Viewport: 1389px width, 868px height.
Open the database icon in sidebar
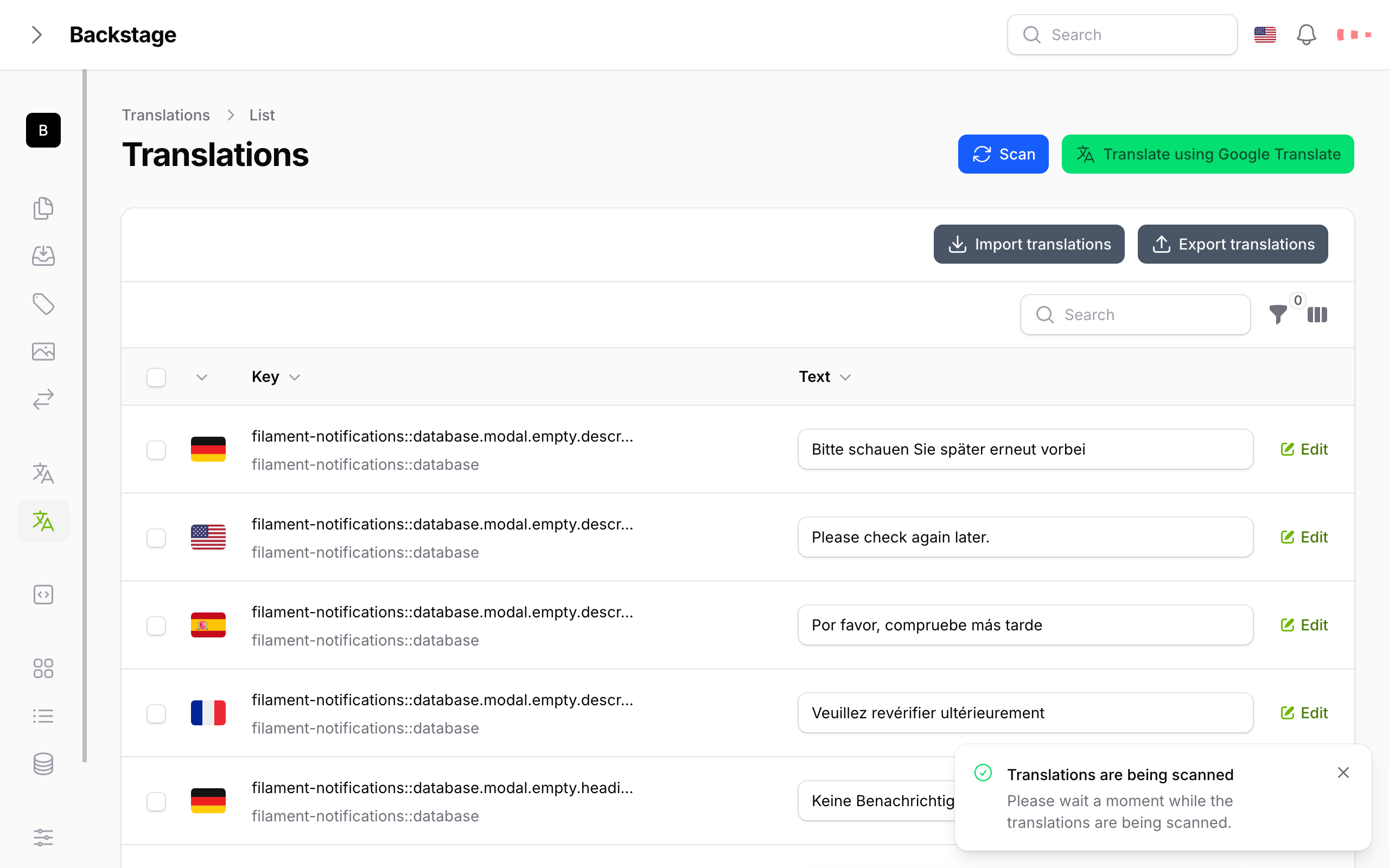click(x=43, y=763)
